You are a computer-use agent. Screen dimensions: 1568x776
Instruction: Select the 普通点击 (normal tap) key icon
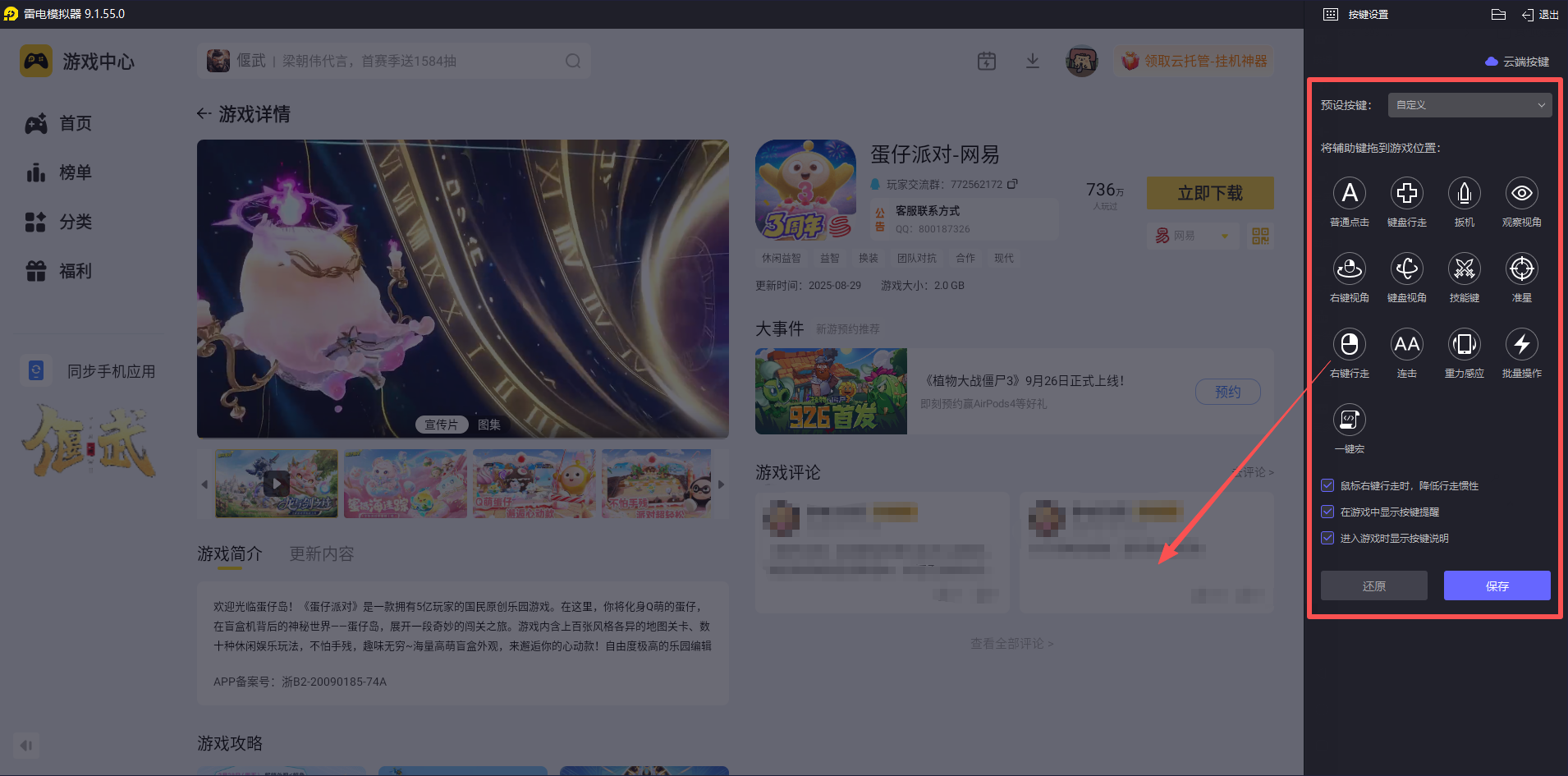[1349, 193]
